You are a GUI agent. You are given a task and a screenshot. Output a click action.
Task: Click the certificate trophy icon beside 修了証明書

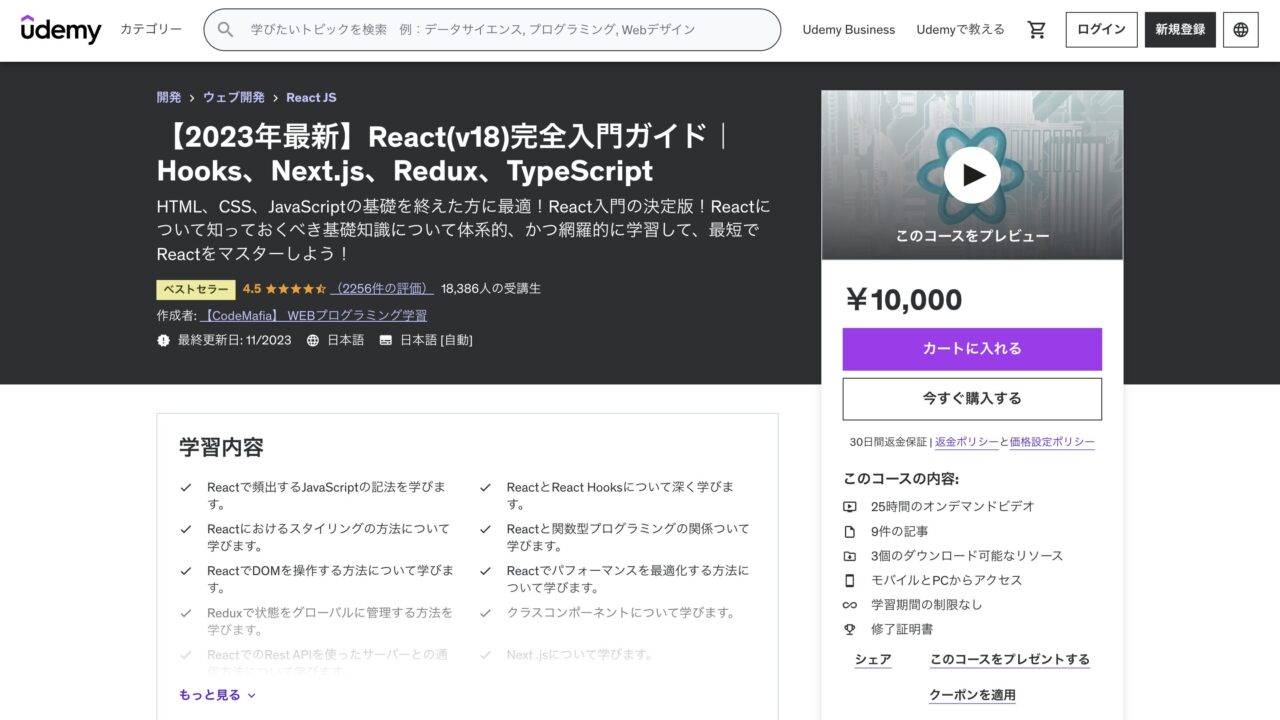tap(849, 630)
